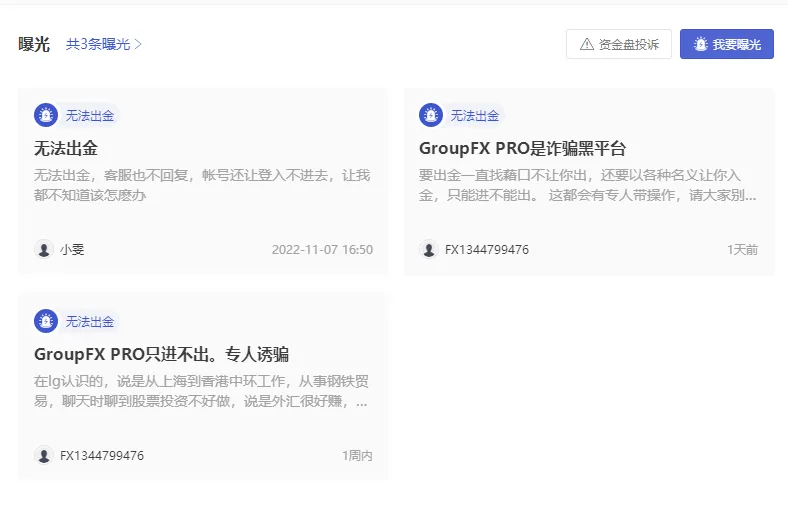Screen dimensions: 788x517
Task: Click username FX1344799476 beside 1周内
Action: point(102,456)
